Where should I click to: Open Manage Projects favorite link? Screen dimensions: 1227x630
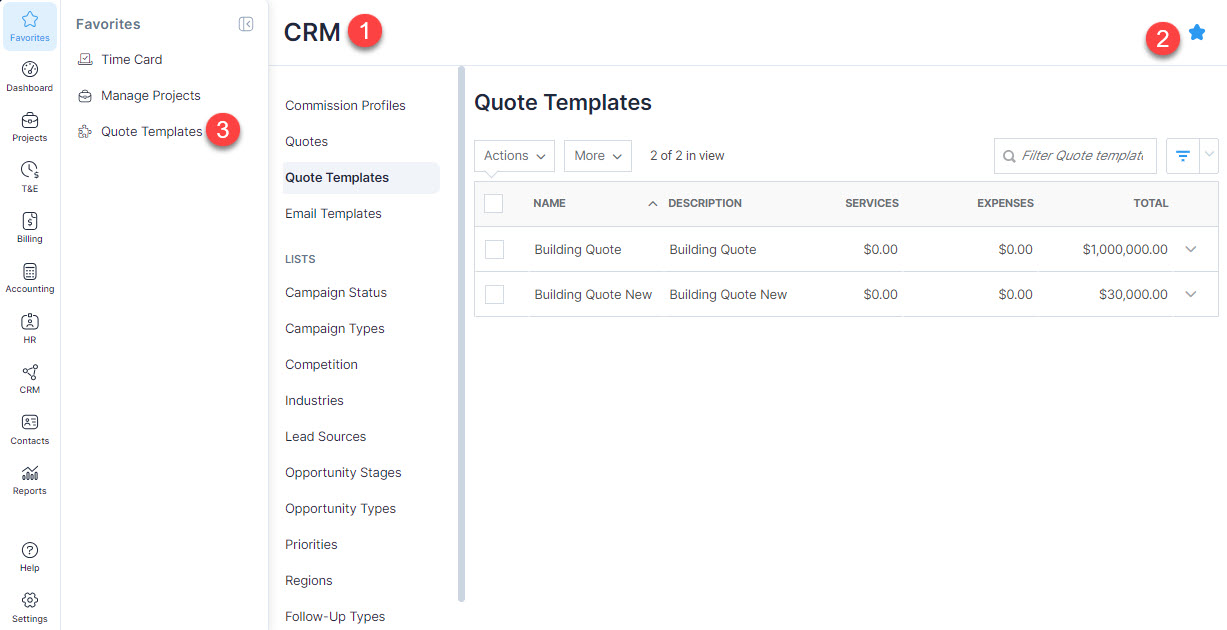(x=151, y=96)
